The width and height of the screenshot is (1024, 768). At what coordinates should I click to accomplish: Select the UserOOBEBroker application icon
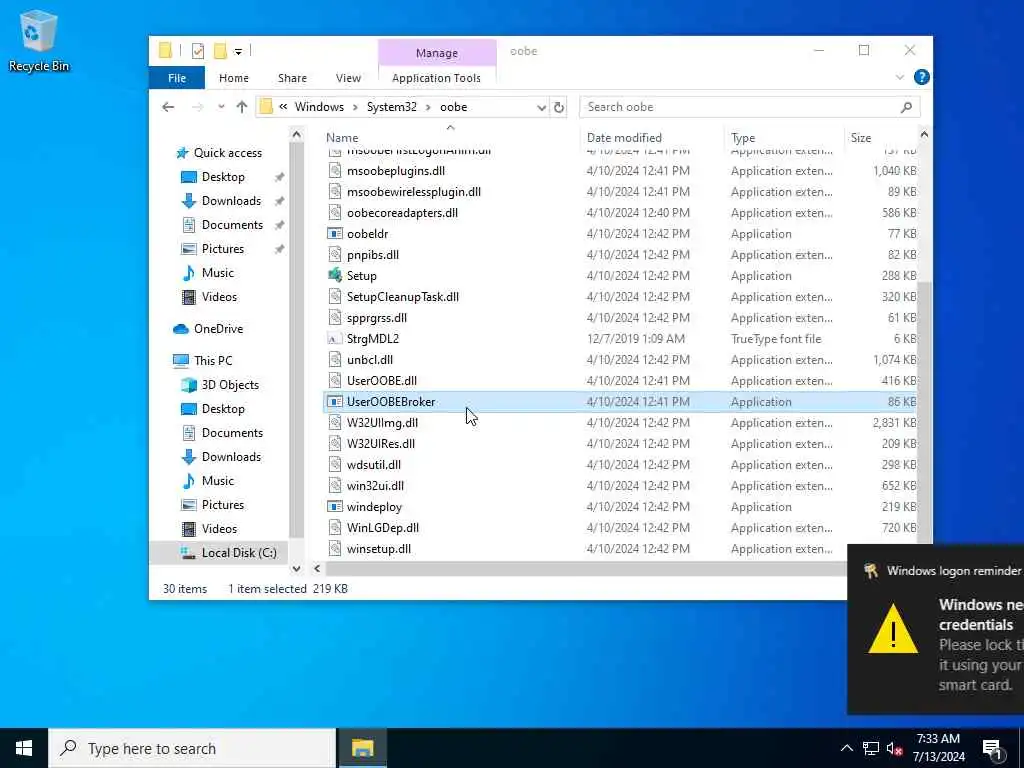click(335, 402)
